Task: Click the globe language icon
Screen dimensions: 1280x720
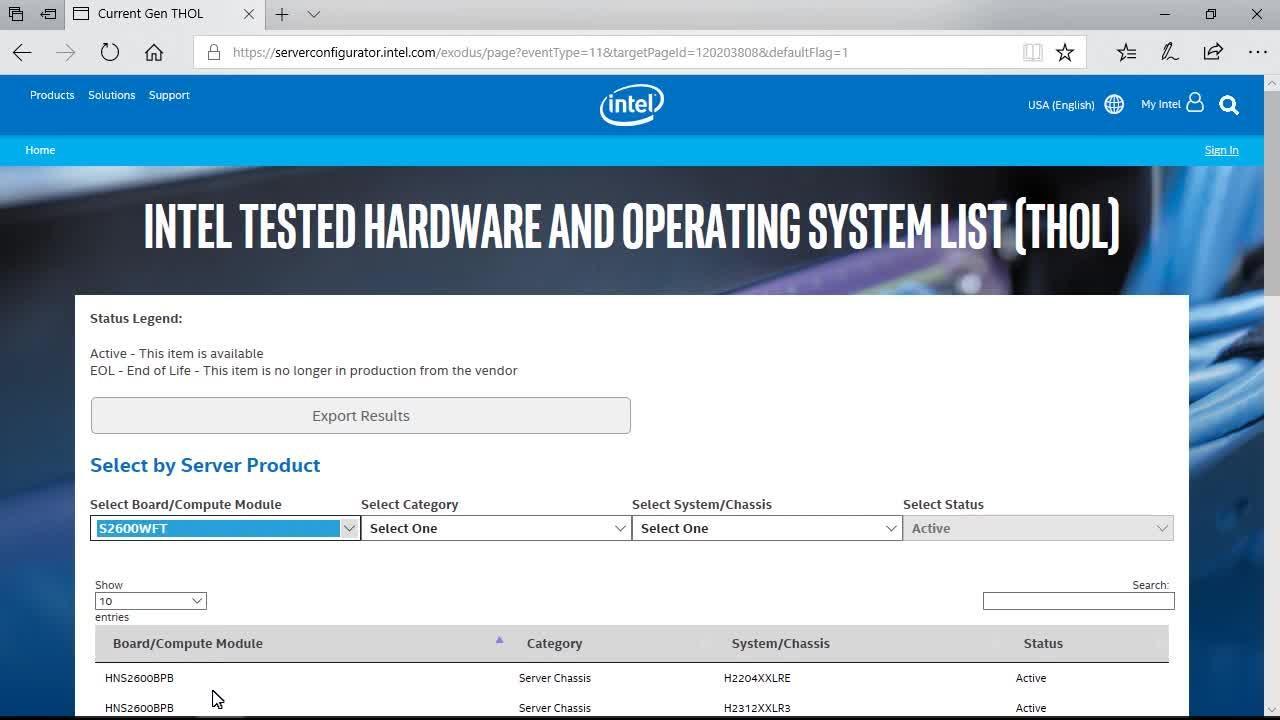Action: click(1114, 104)
